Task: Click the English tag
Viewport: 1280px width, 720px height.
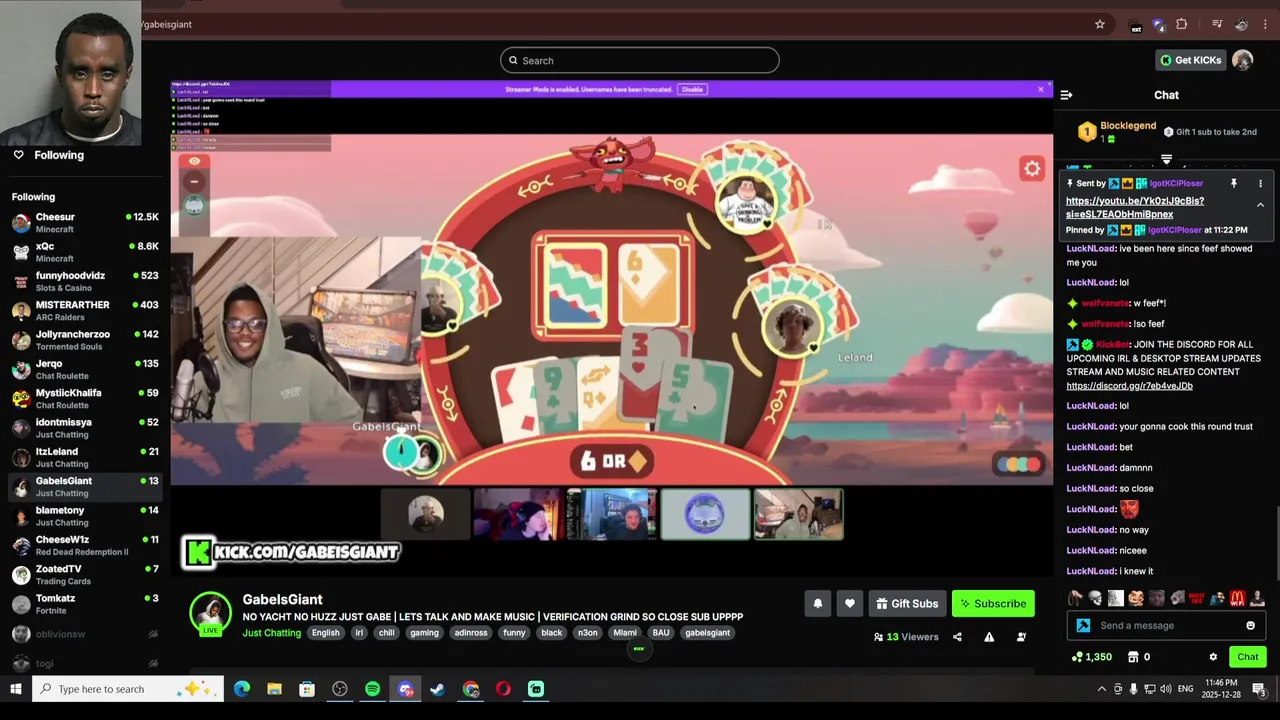Action: click(x=325, y=633)
